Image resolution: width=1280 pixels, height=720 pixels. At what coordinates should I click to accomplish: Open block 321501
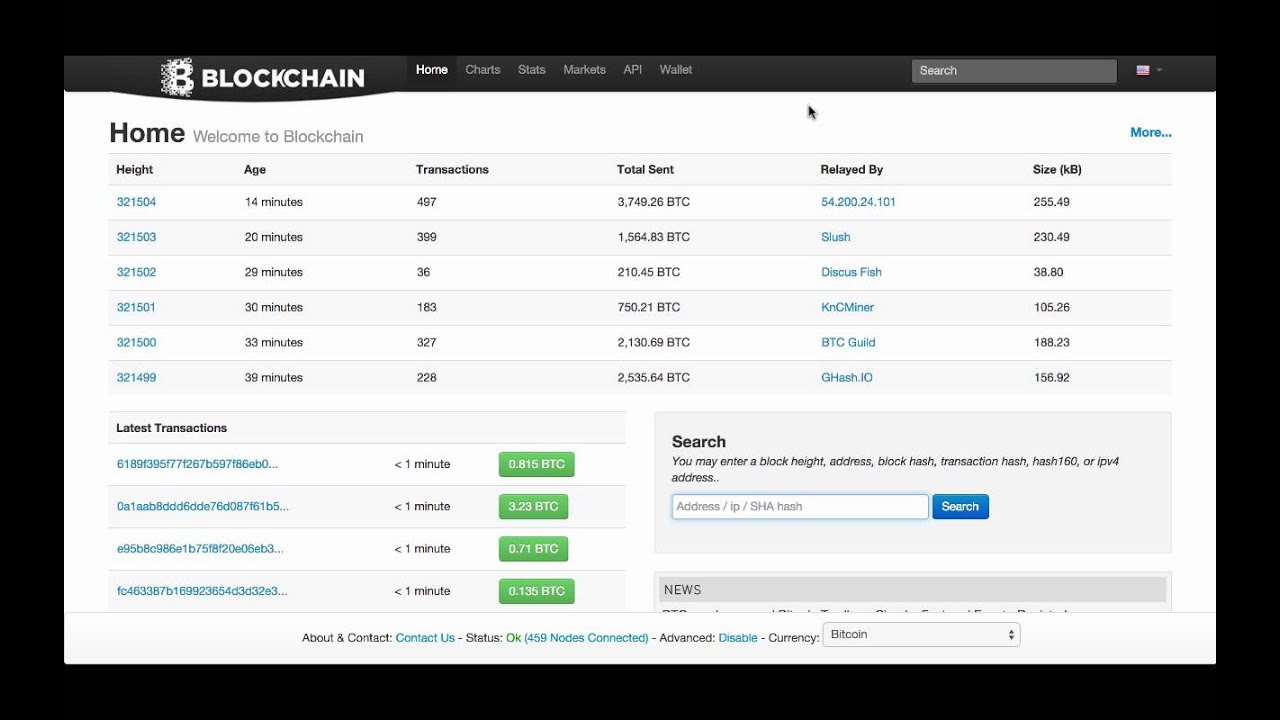click(136, 307)
